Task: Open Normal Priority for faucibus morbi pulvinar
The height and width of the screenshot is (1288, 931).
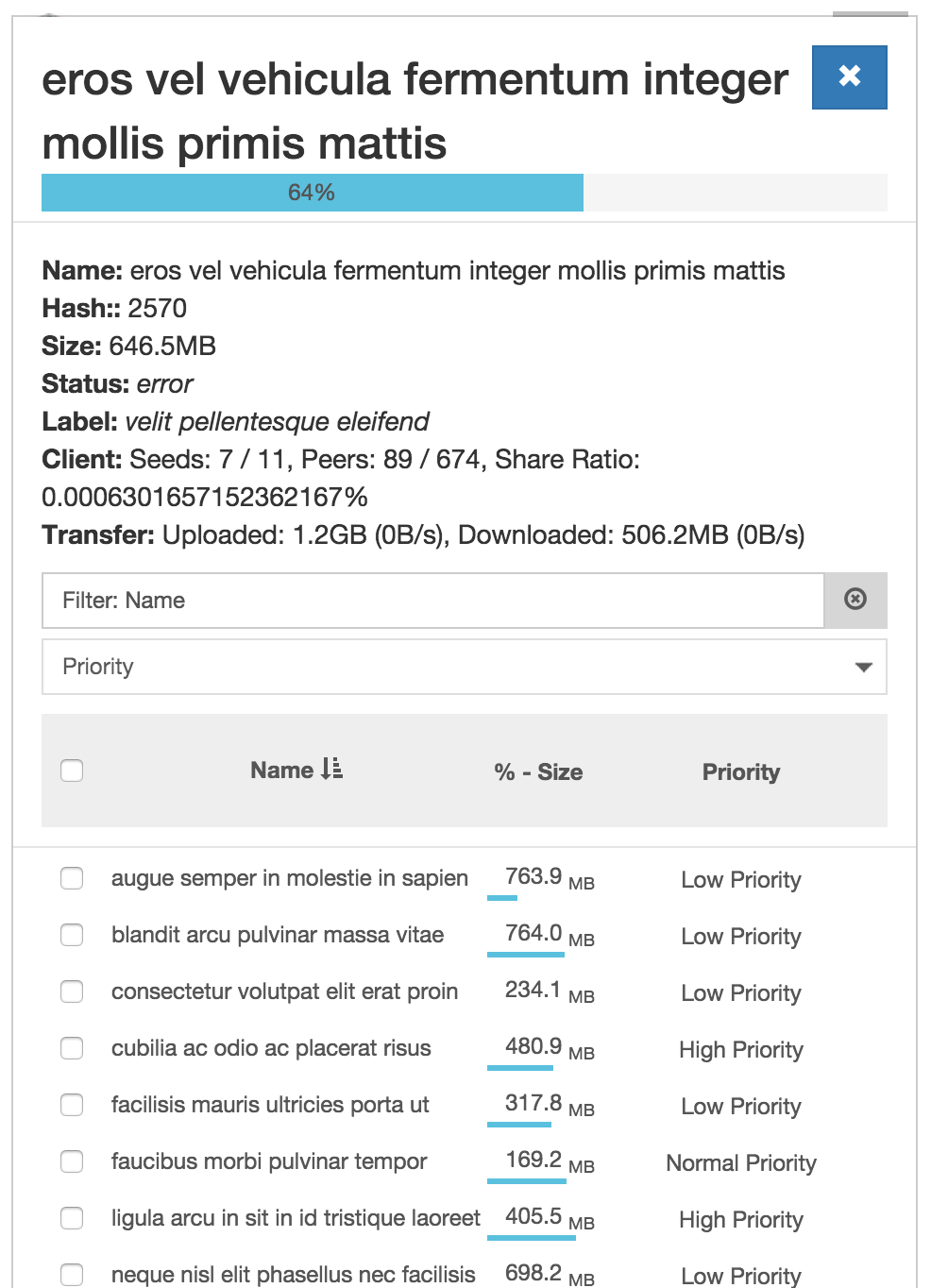Action: (x=741, y=1162)
